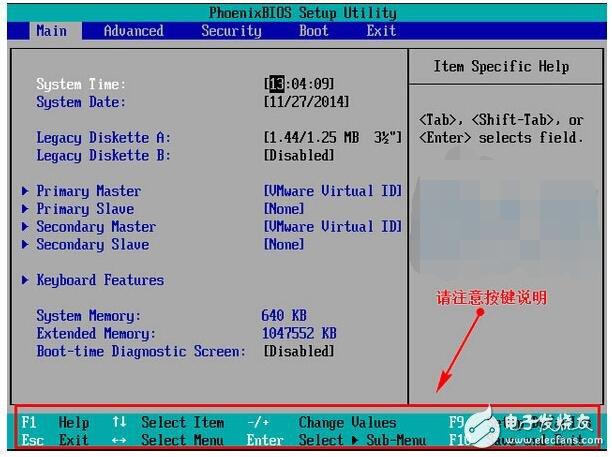The width and height of the screenshot is (612, 457).
Task: Go to the Boot tab
Action: coord(314,31)
